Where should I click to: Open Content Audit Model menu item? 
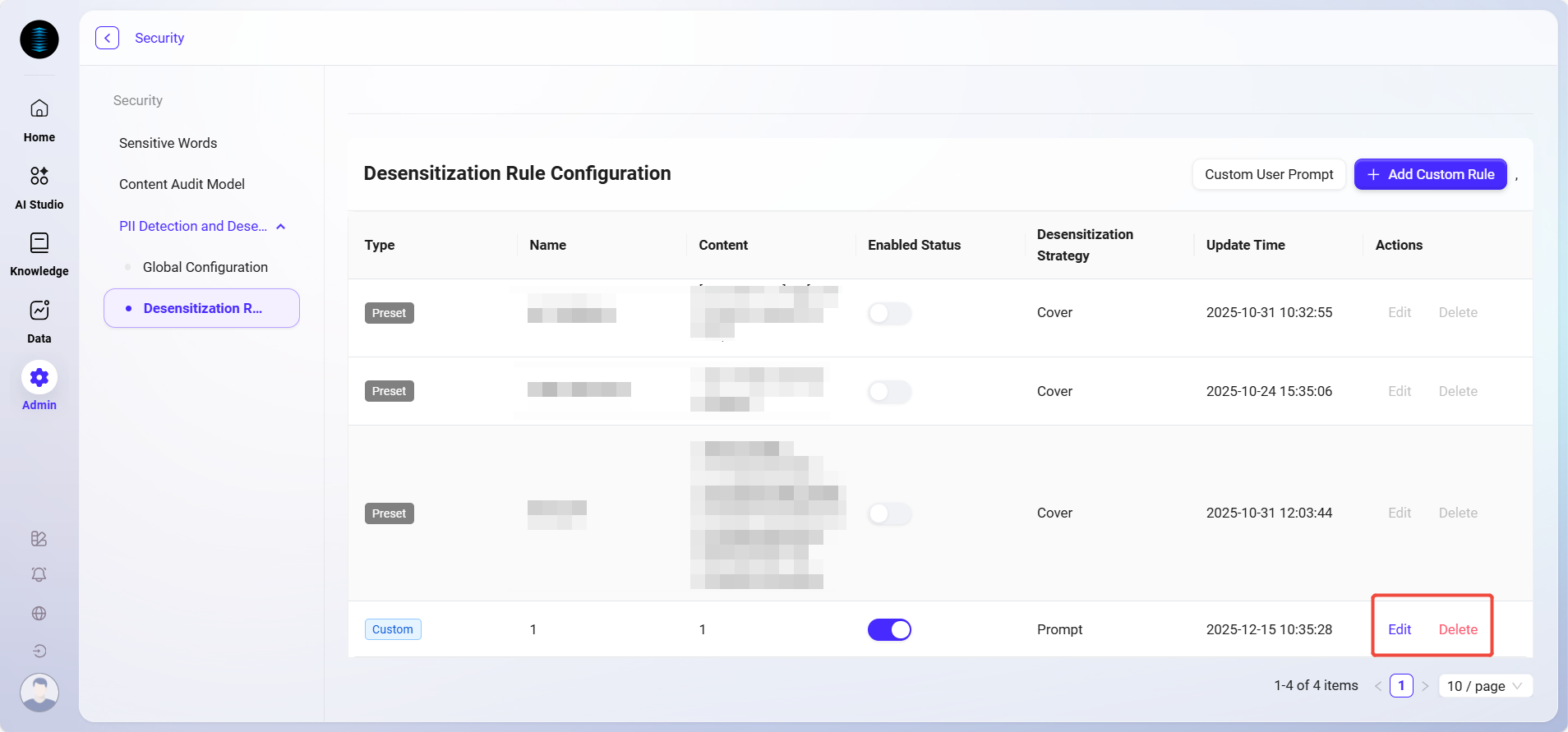point(182,184)
